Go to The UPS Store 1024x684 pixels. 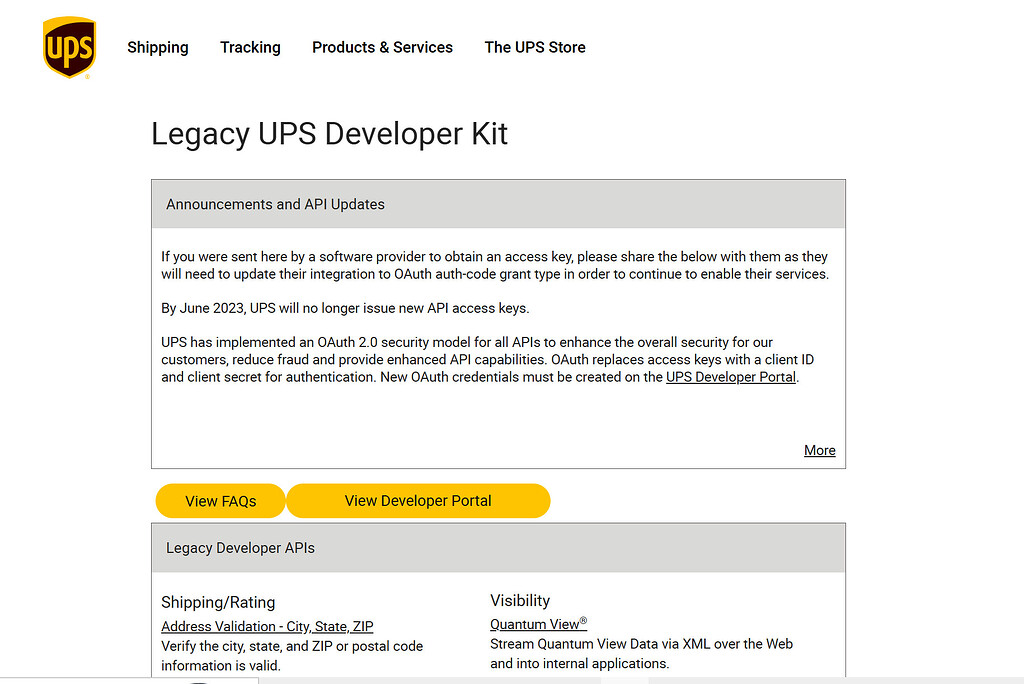coord(535,47)
